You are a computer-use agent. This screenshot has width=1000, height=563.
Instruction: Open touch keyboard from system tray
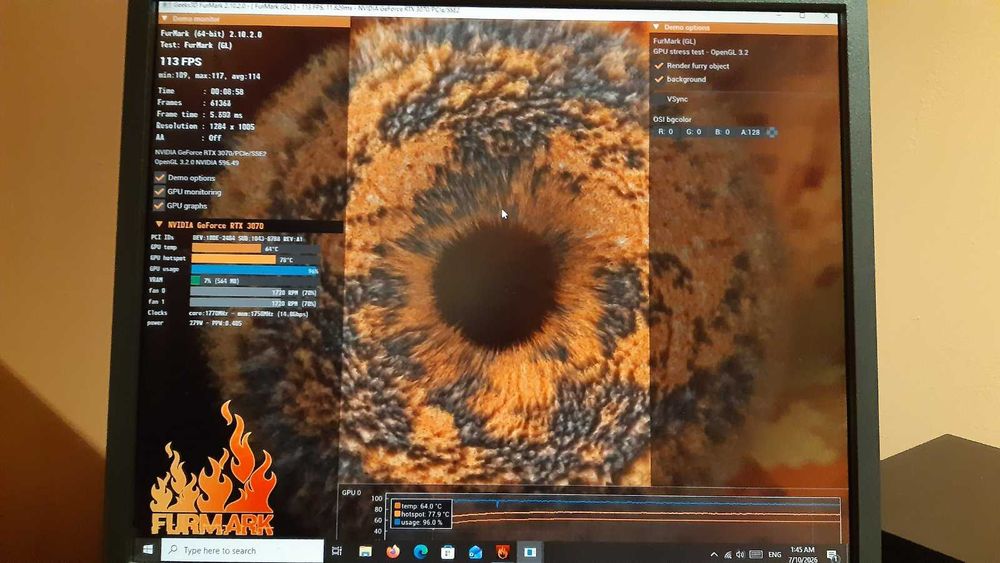[756, 555]
